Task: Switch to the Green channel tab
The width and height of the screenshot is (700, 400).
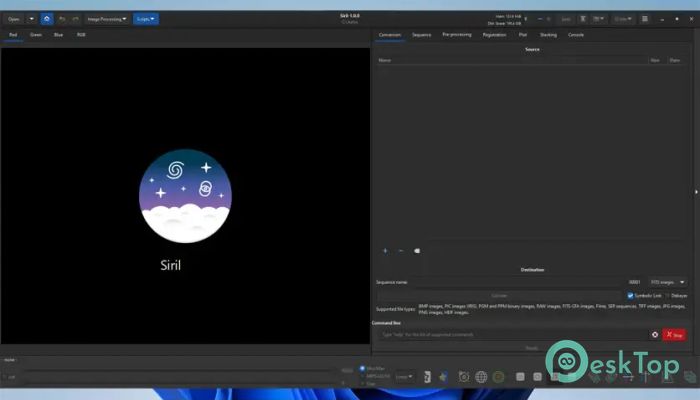Action: (x=36, y=35)
